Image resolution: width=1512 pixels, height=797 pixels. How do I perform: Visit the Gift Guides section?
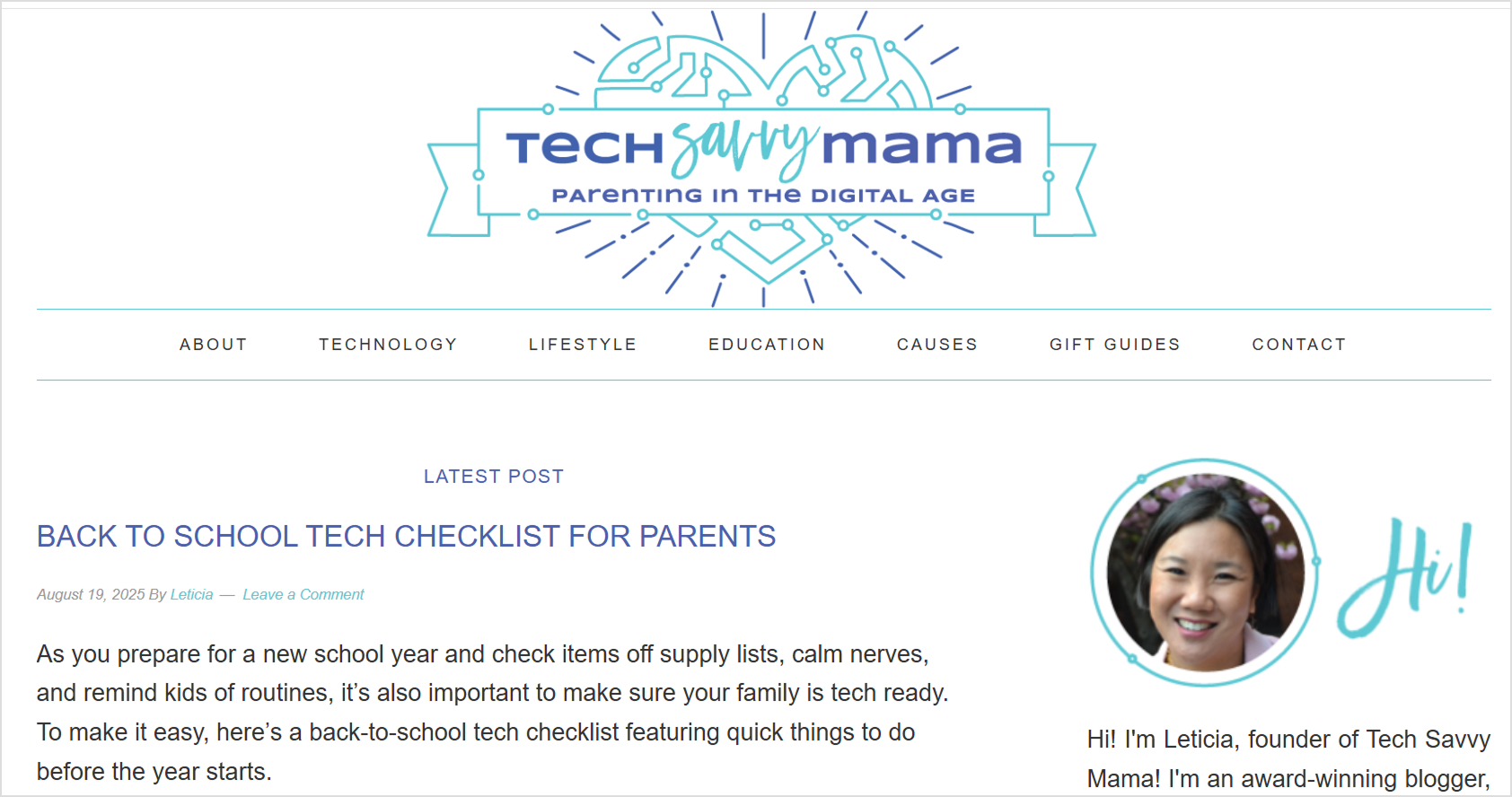click(1115, 345)
